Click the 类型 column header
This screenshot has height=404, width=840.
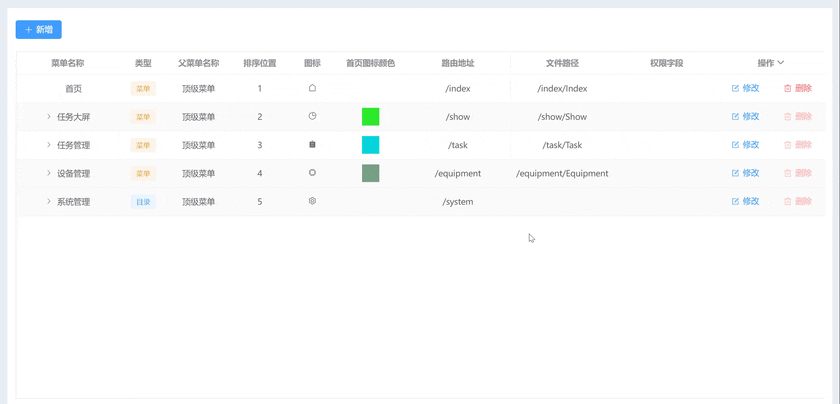point(143,63)
